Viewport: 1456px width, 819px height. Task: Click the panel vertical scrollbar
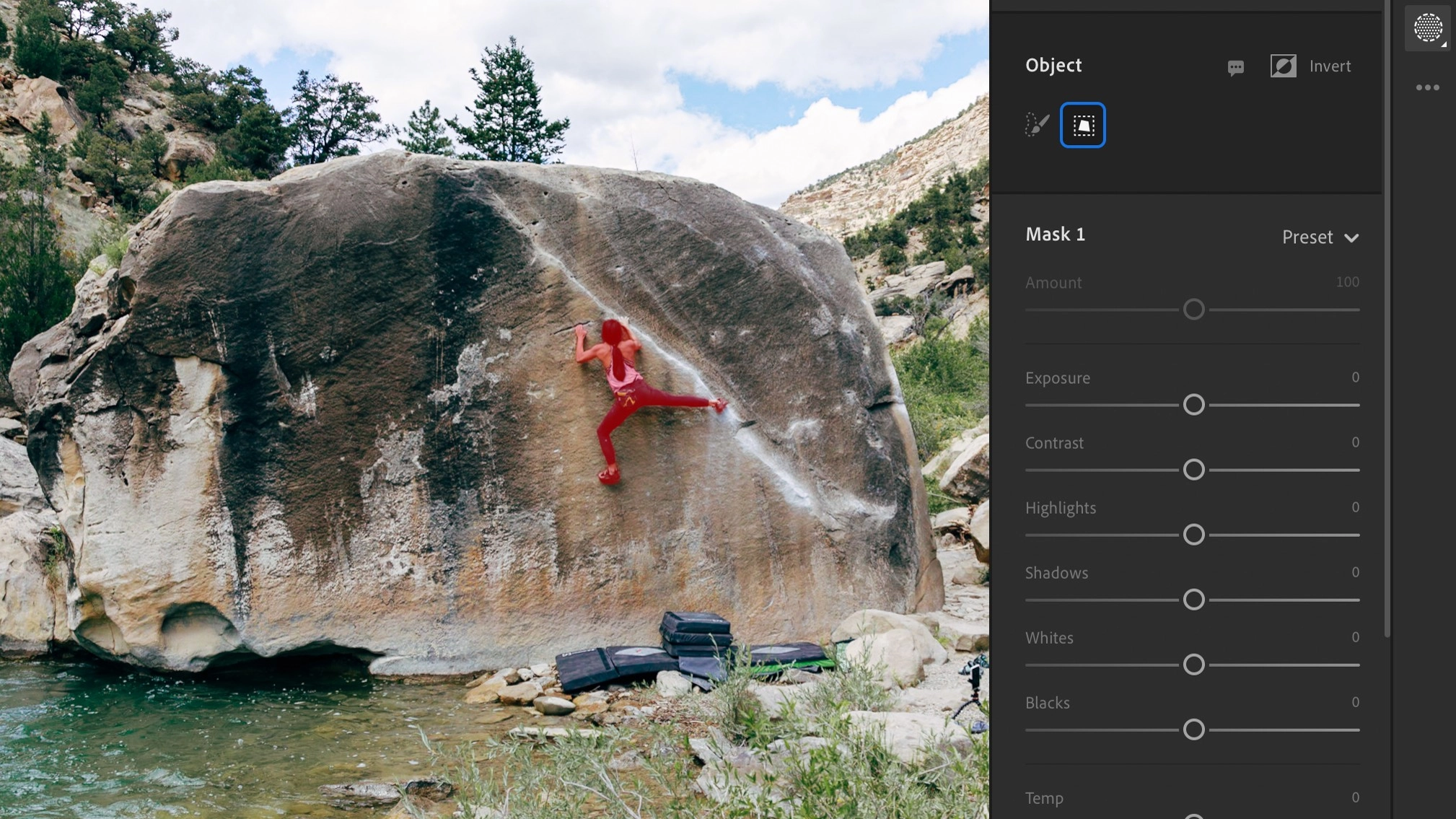pyautogui.click(x=1387, y=317)
